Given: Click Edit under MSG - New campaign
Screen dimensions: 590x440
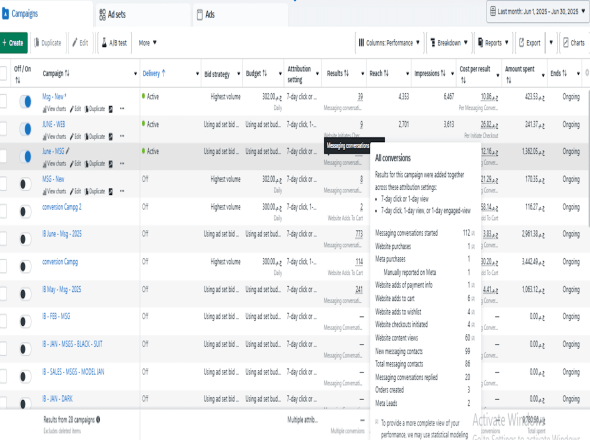Looking at the screenshot, I should click(75, 191).
